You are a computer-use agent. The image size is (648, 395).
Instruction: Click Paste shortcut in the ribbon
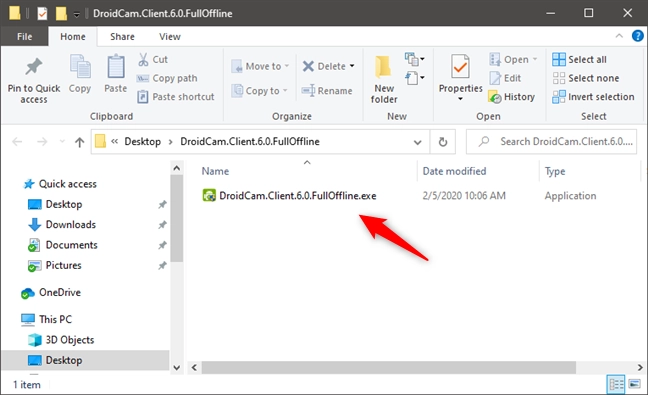(x=176, y=97)
